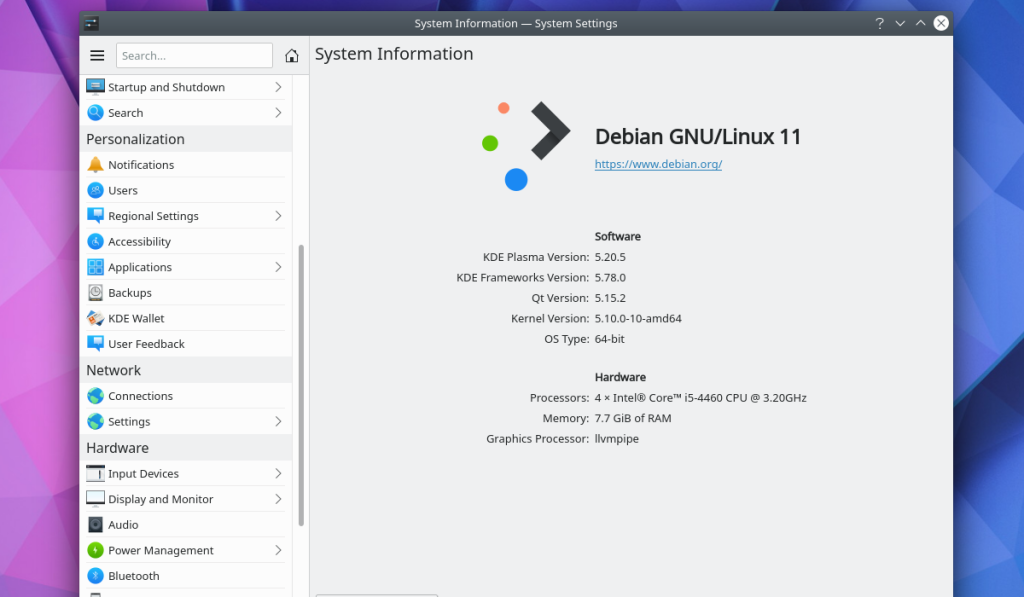The height and width of the screenshot is (597, 1024).
Task: Expand Input Devices chevron
Action: [x=278, y=473]
